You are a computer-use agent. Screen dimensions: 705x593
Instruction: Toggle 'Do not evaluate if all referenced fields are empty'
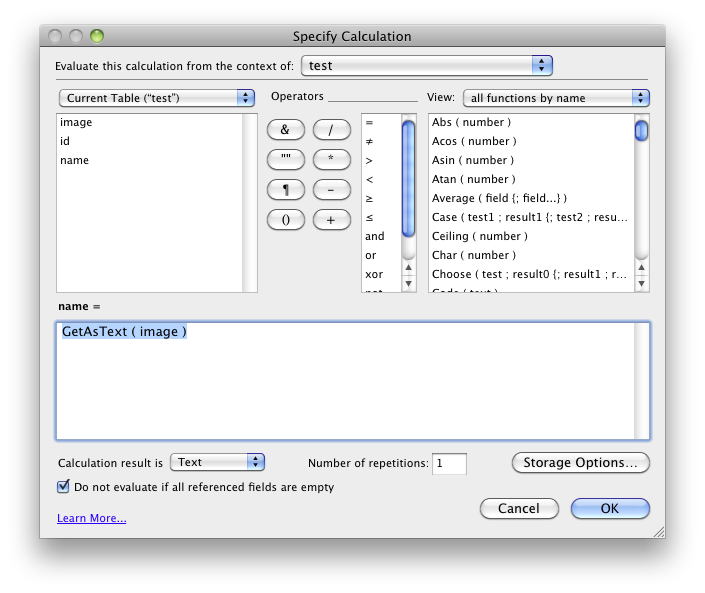[x=63, y=486]
